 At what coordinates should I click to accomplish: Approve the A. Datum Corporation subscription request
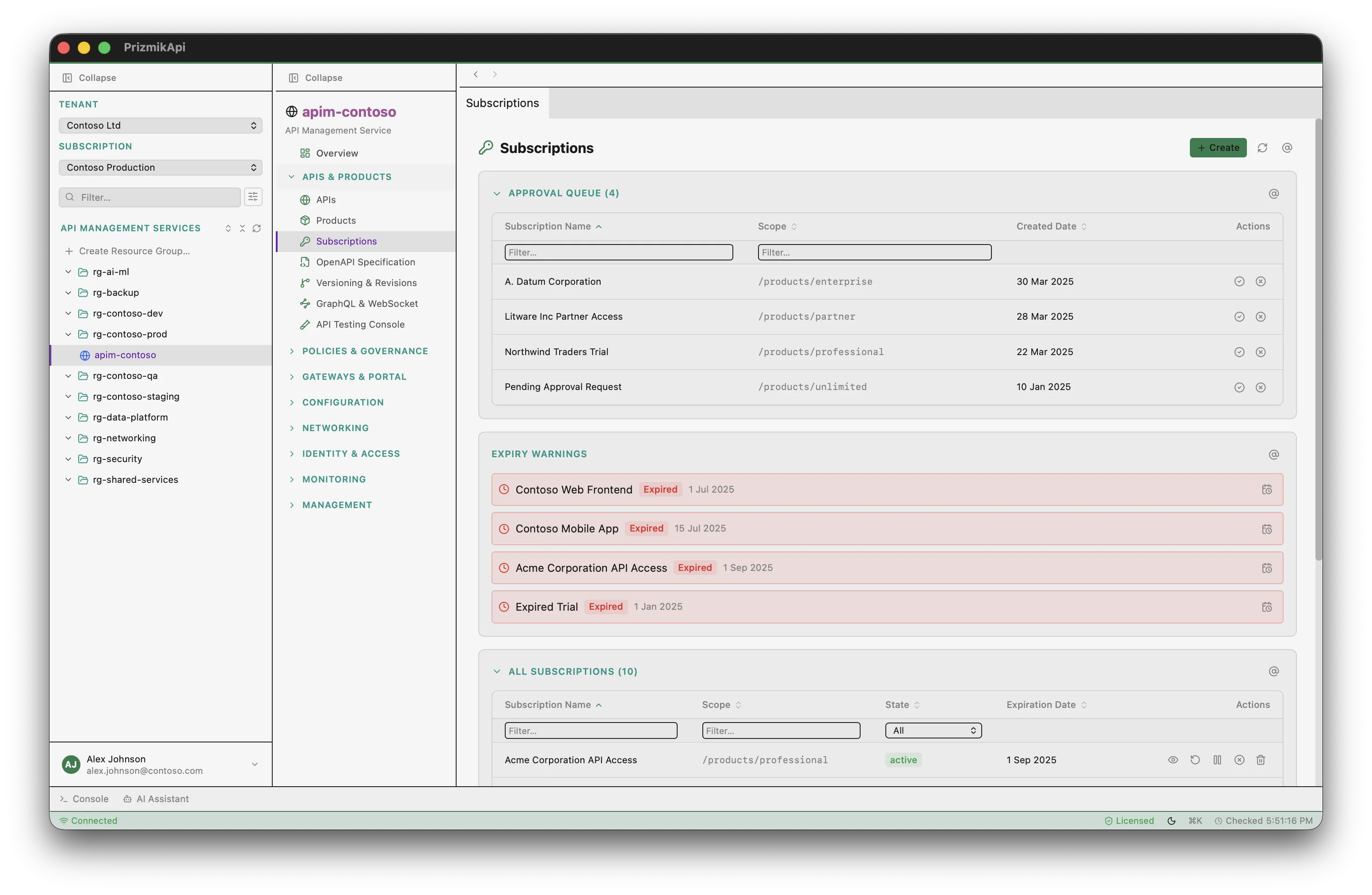1239,281
